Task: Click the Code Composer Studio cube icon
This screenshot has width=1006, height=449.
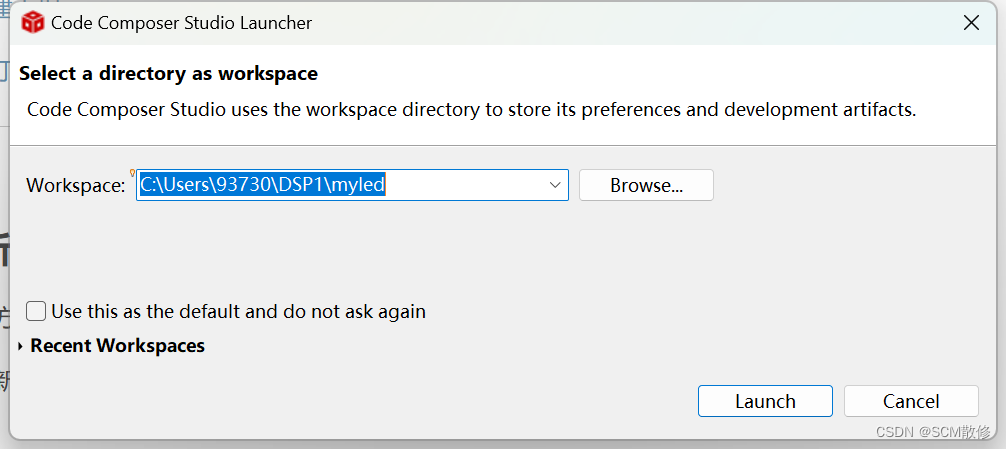Action: [x=32, y=23]
